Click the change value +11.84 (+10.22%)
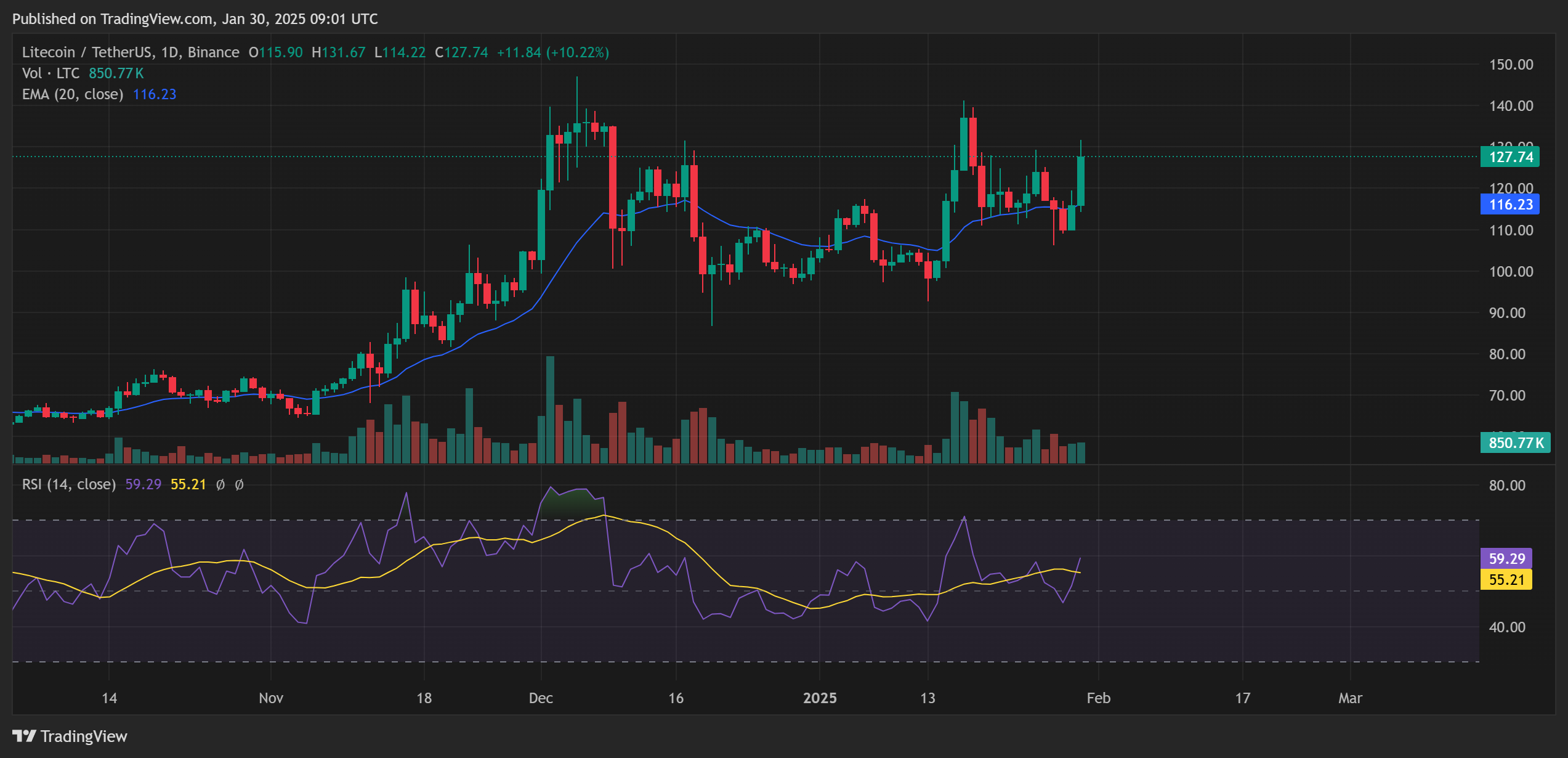This screenshot has height=758, width=1568. click(x=553, y=52)
